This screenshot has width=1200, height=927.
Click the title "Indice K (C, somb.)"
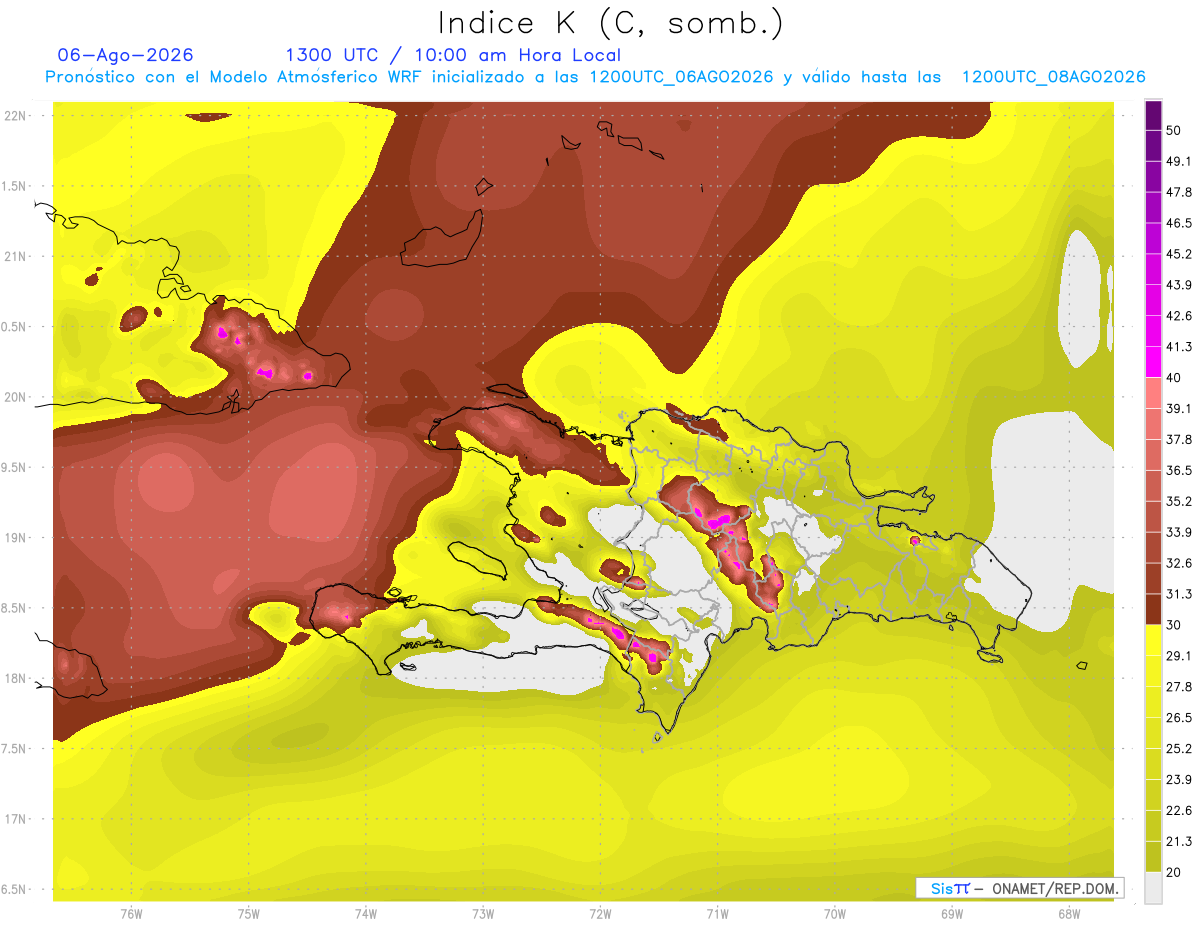click(x=611, y=23)
